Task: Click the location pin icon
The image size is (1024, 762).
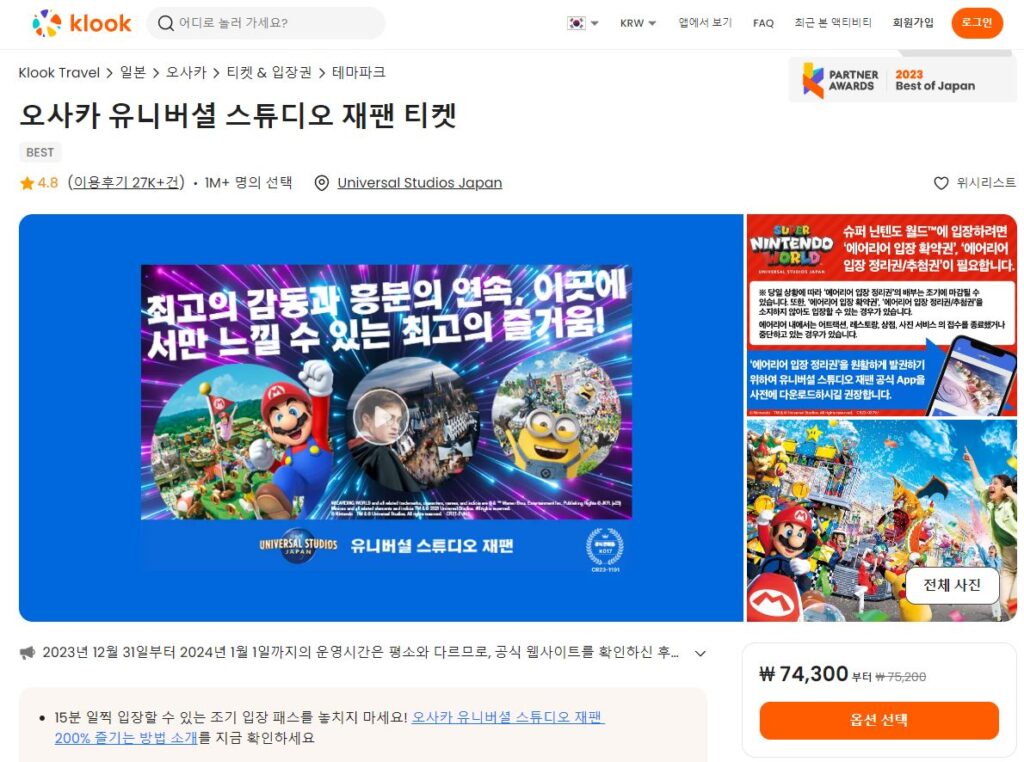Action: point(321,183)
